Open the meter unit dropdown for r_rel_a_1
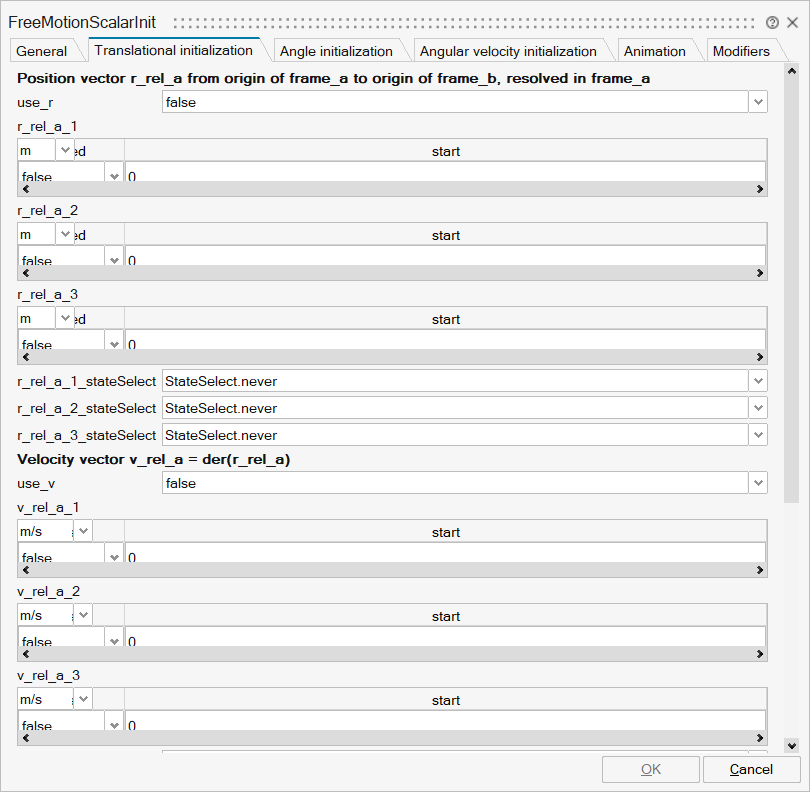 tap(67, 149)
